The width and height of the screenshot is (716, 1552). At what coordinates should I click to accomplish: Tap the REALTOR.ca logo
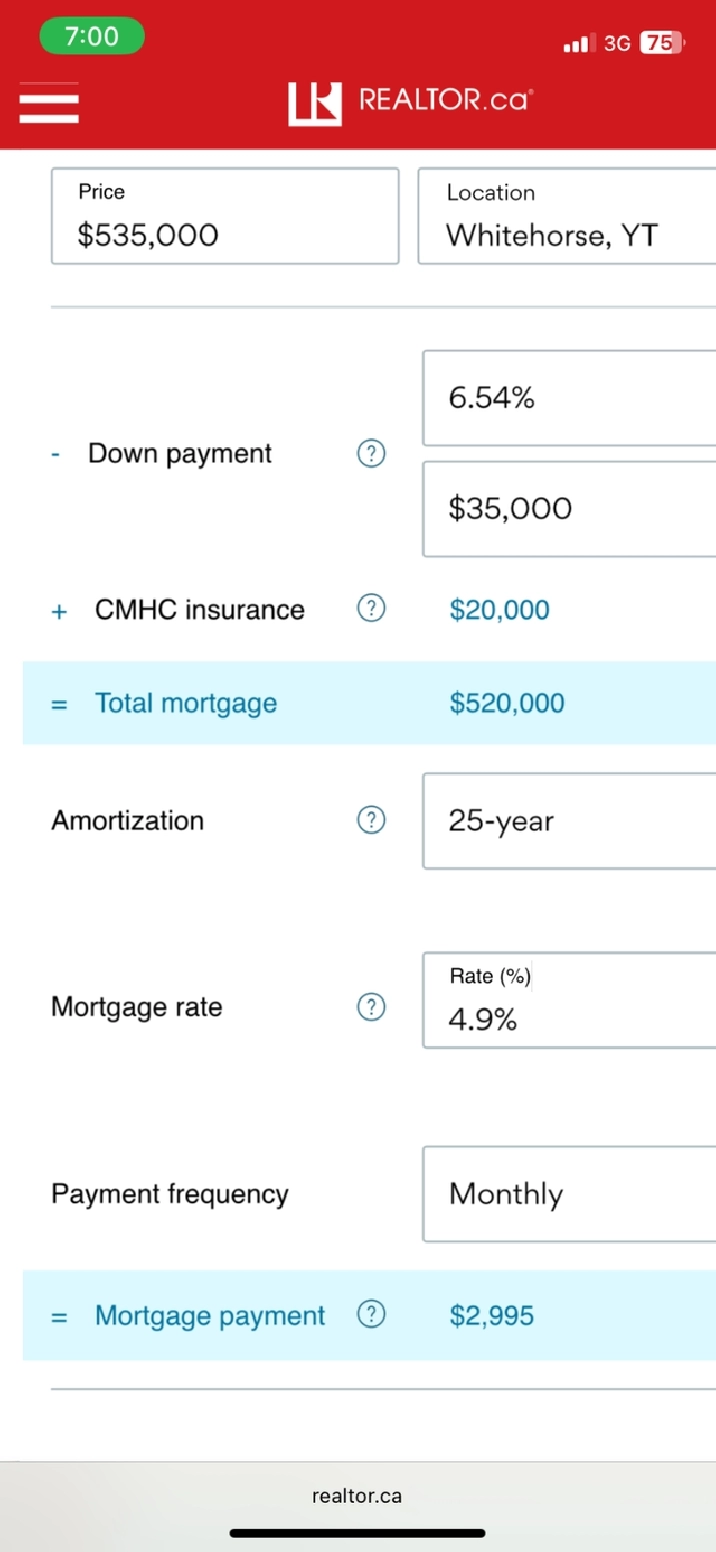click(x=410, y=103)
